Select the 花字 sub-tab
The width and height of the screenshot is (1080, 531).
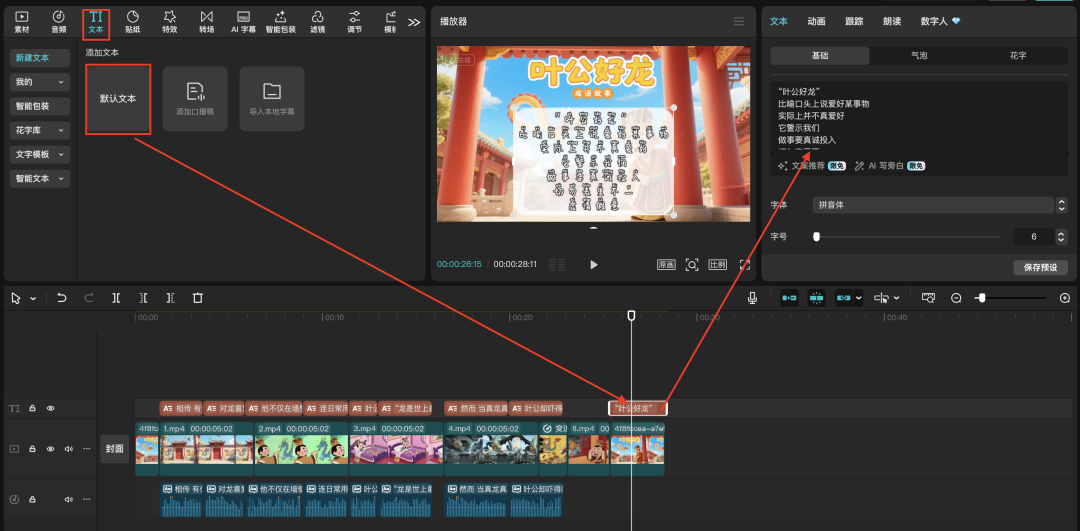point(1017,56)
